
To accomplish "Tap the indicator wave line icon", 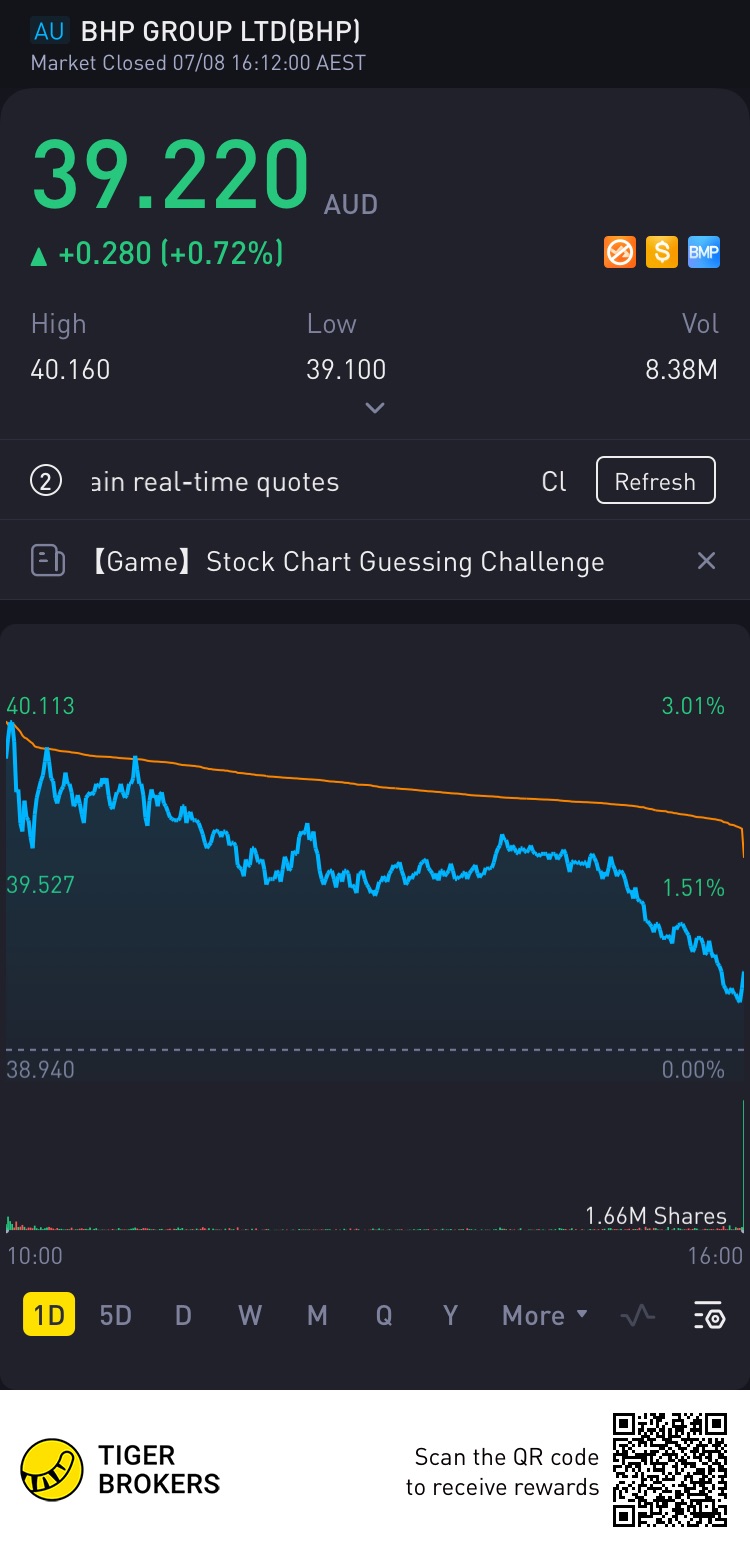I will (x=637, y=1315).
